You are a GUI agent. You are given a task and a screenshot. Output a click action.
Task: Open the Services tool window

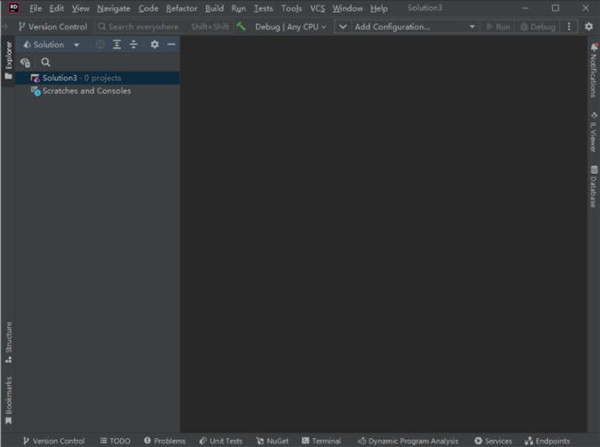tap(493, 441)
